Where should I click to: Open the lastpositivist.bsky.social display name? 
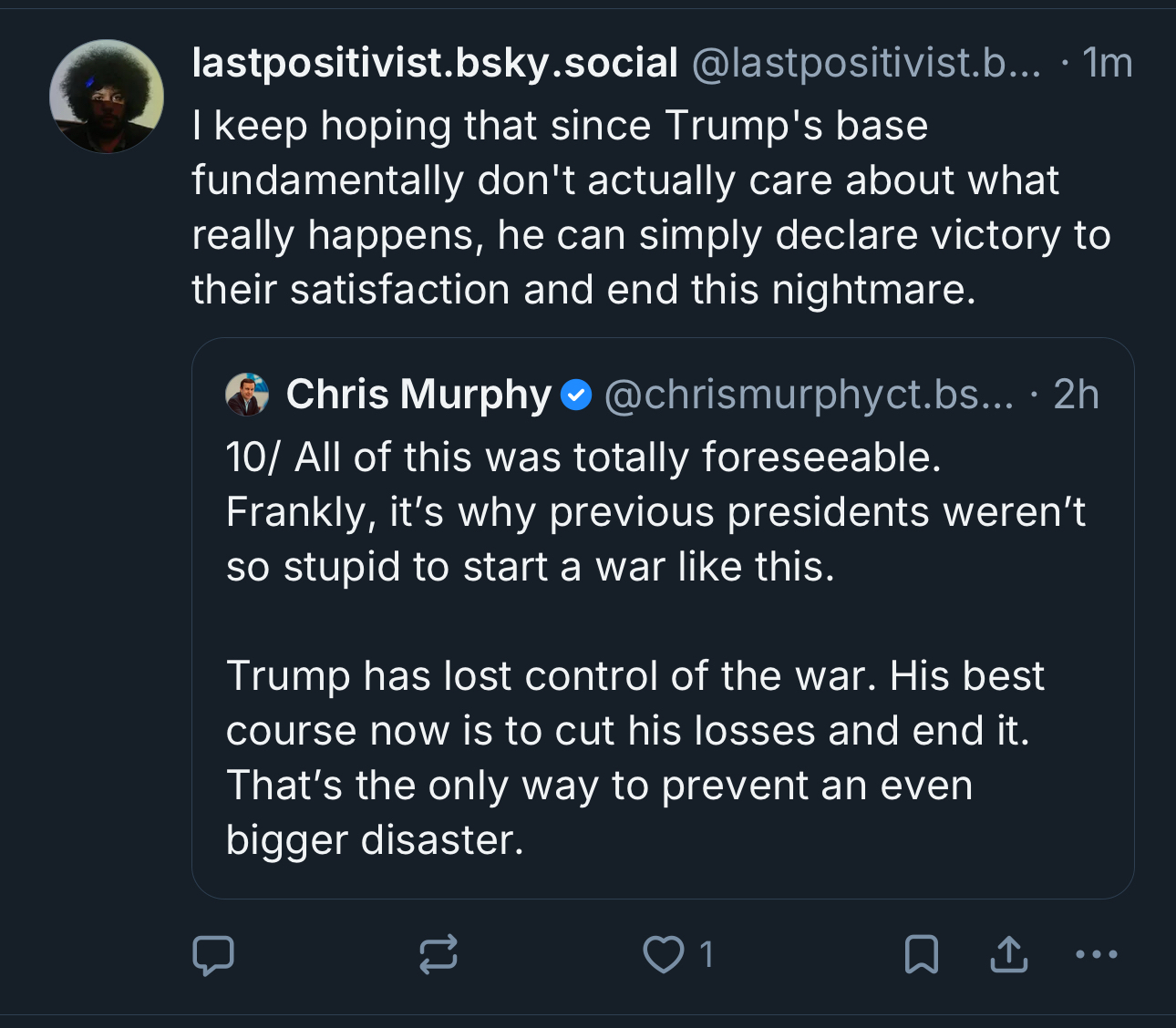coord(435,63)
